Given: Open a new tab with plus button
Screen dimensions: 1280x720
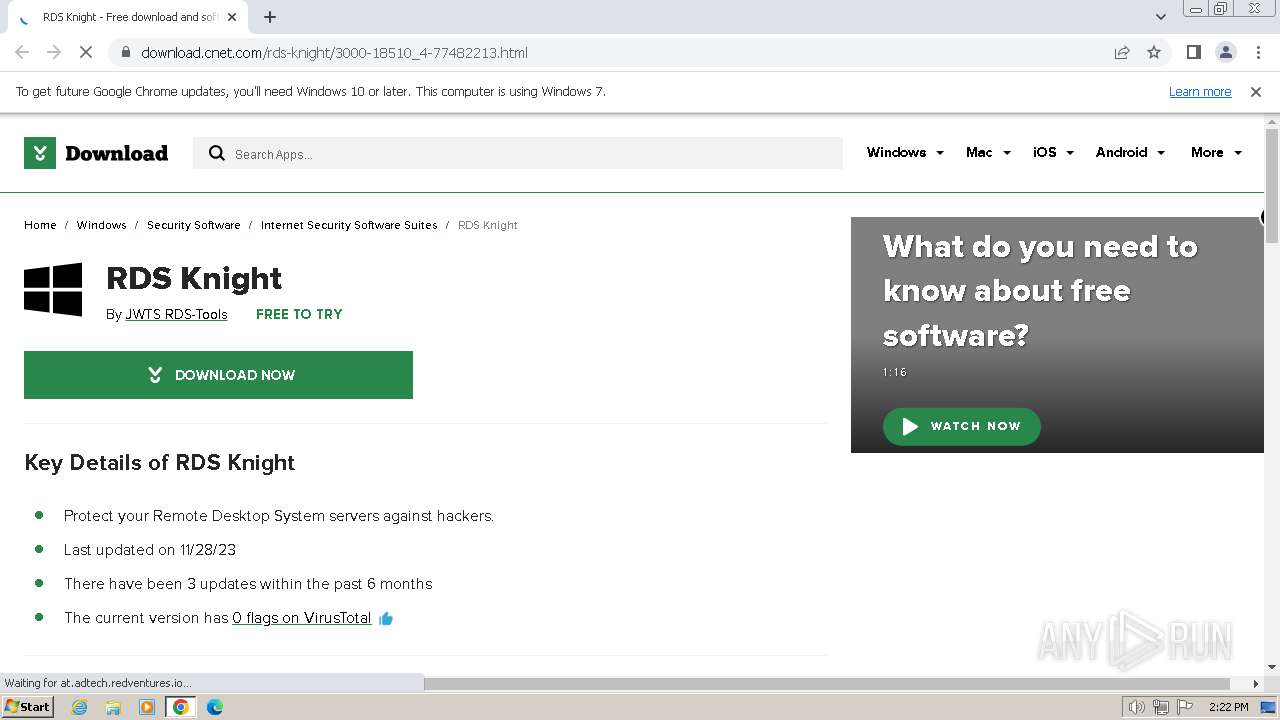Looking at the screenshot, I should pyautogui.click(x=270, y=17).
